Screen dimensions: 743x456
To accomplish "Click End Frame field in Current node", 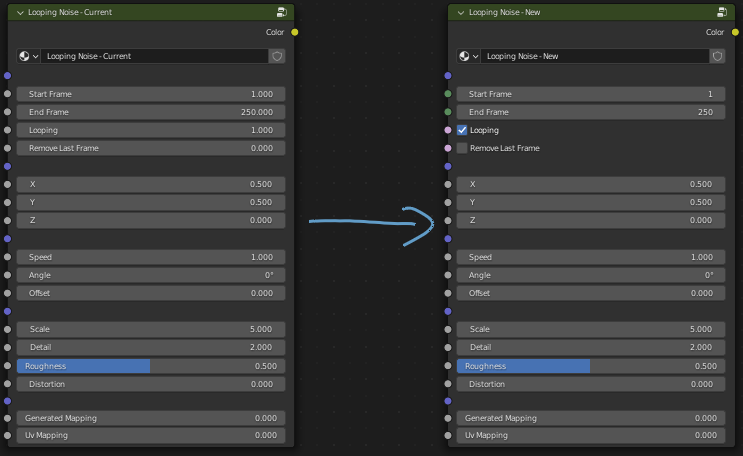I will [151, 112].
